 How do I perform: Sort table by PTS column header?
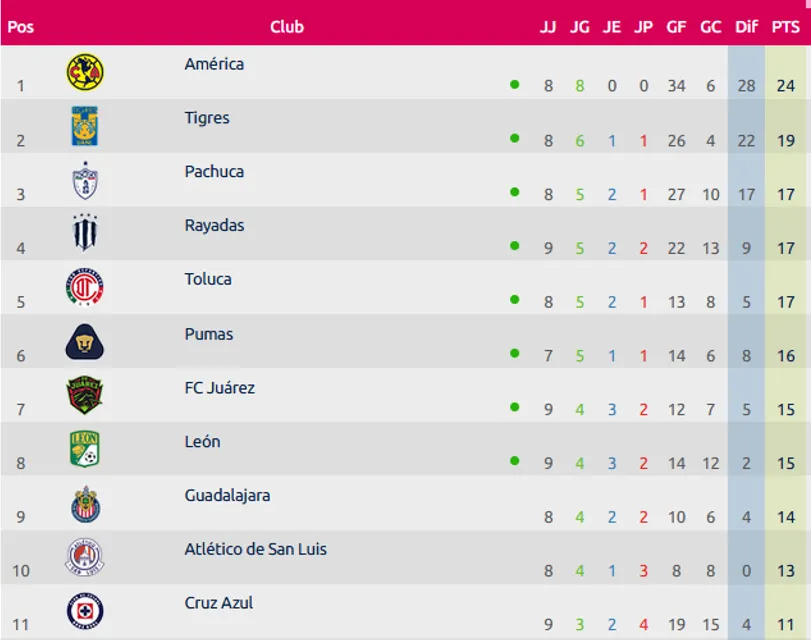(786, 27)
